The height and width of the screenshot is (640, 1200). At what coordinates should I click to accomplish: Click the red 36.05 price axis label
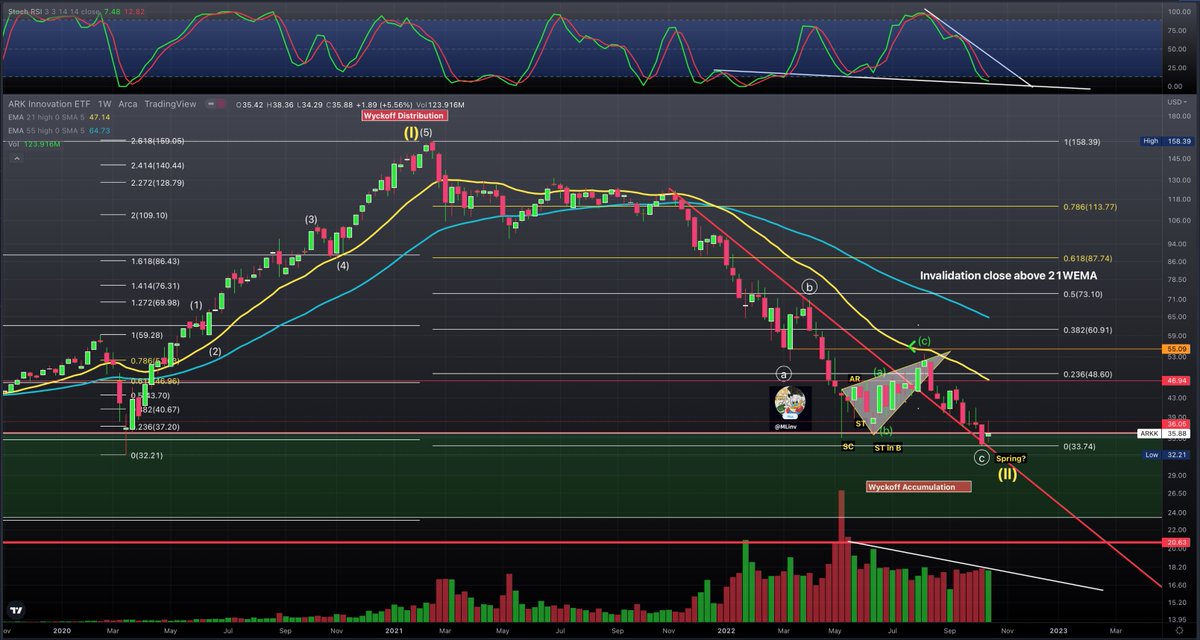pos(1175,424)
